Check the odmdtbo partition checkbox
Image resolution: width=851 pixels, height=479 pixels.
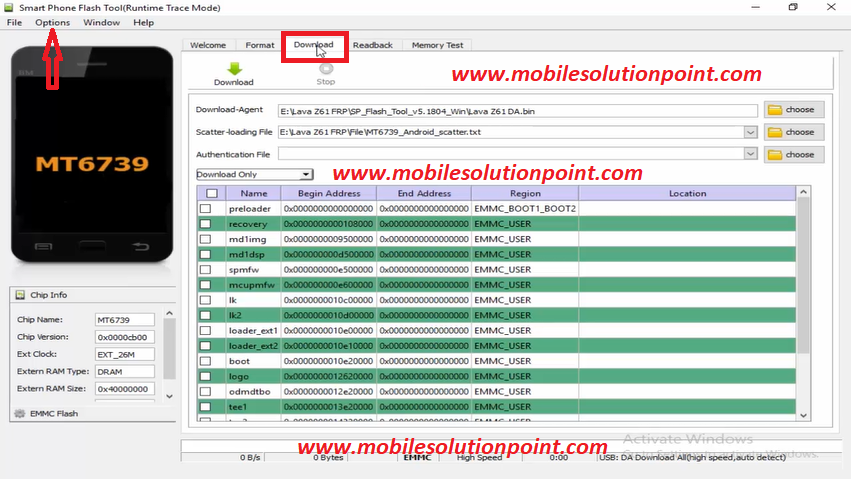[205, 391]
